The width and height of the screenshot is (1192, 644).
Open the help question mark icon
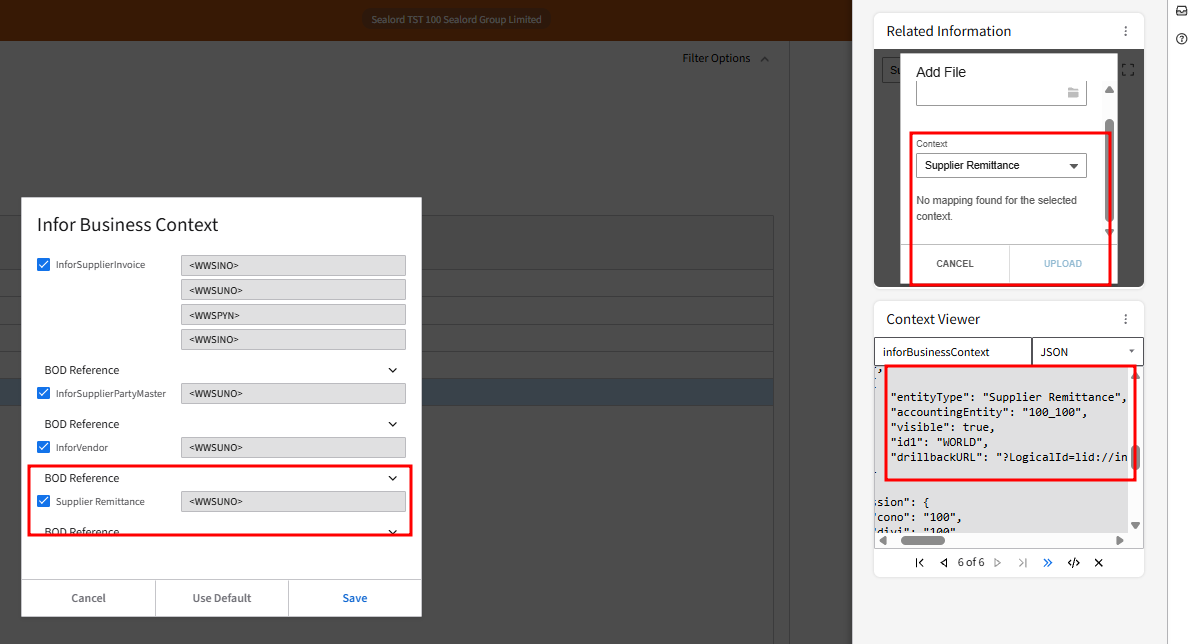click(1181, 39)
